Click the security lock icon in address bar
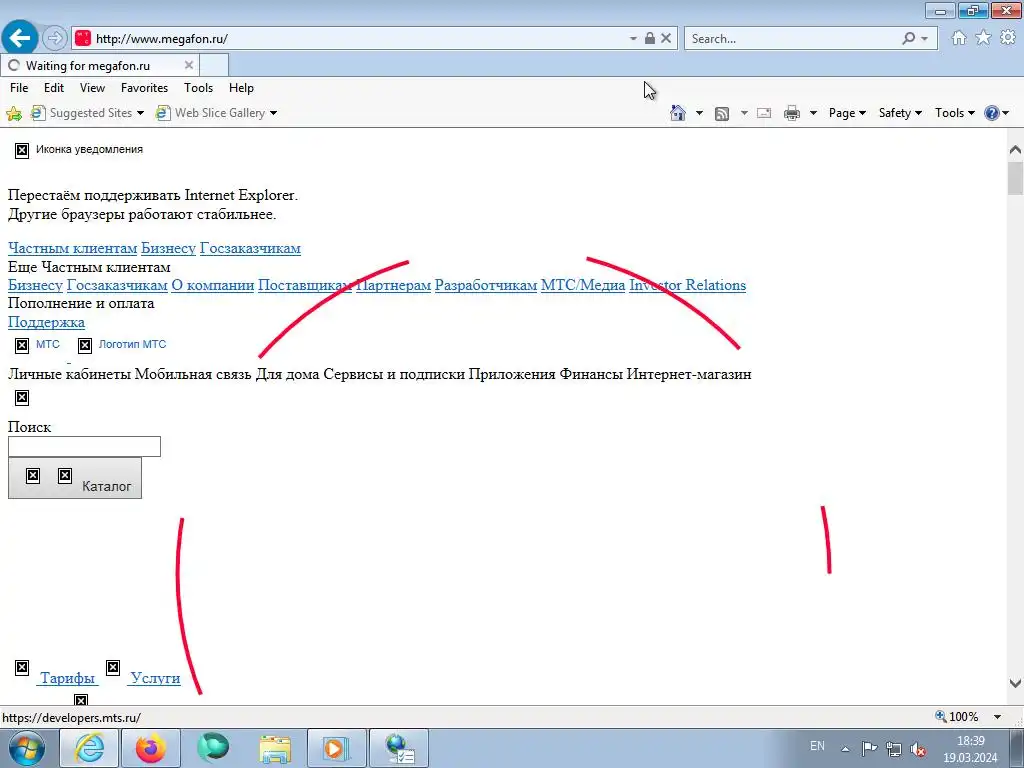Screen dimensions: 1024x768 tap(650, 38)
